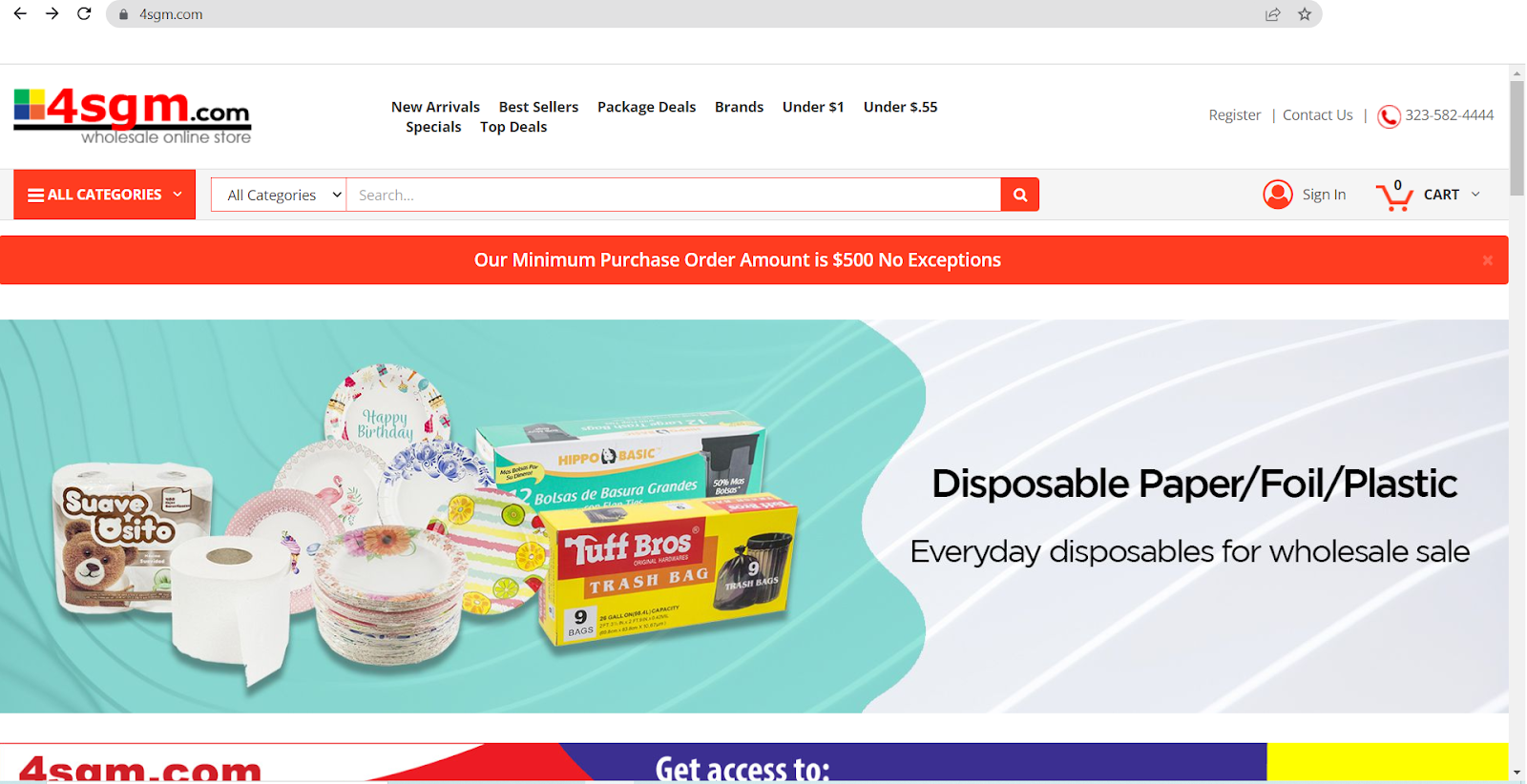Screen dimensions: 1527x784
Task: Bookmark this page with the star icon
Action: coord(1305,14)
